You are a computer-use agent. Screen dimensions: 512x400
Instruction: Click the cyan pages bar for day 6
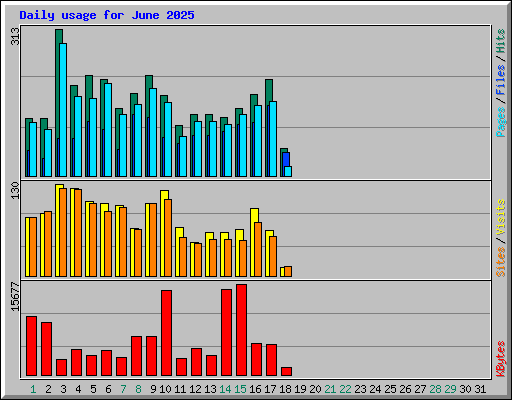[108, 130]
